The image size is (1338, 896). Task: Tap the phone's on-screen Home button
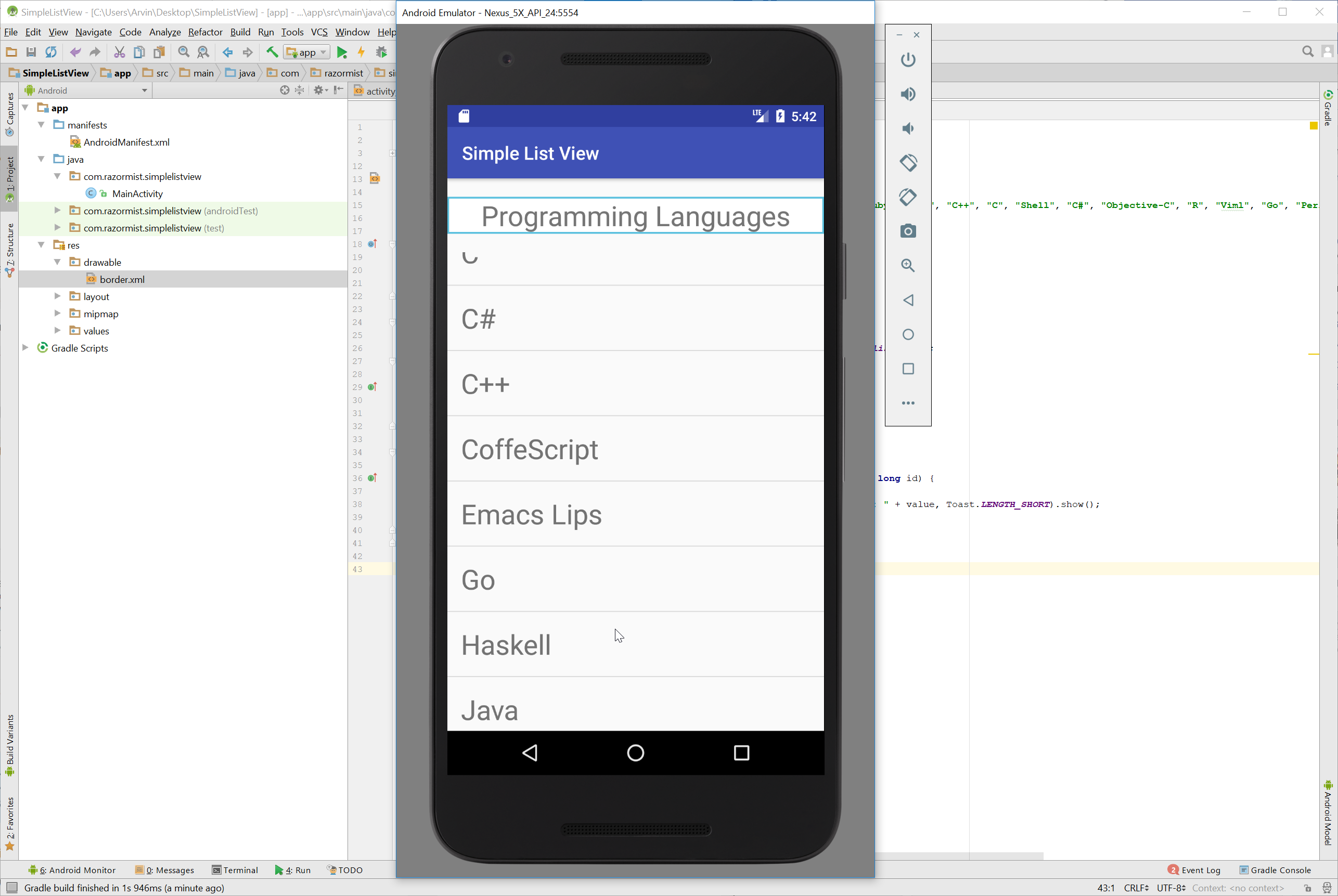tap(635, 752)
